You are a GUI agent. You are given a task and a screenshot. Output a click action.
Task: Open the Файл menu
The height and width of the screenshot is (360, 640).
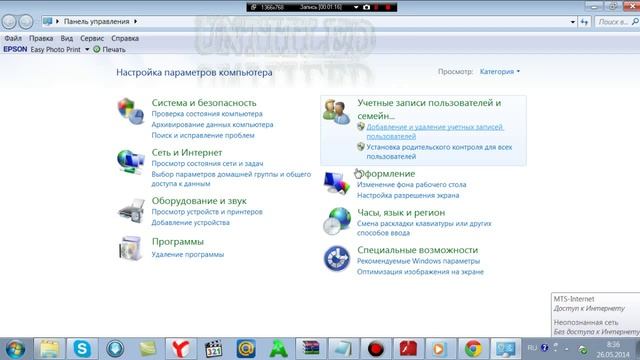pos(13,38)
